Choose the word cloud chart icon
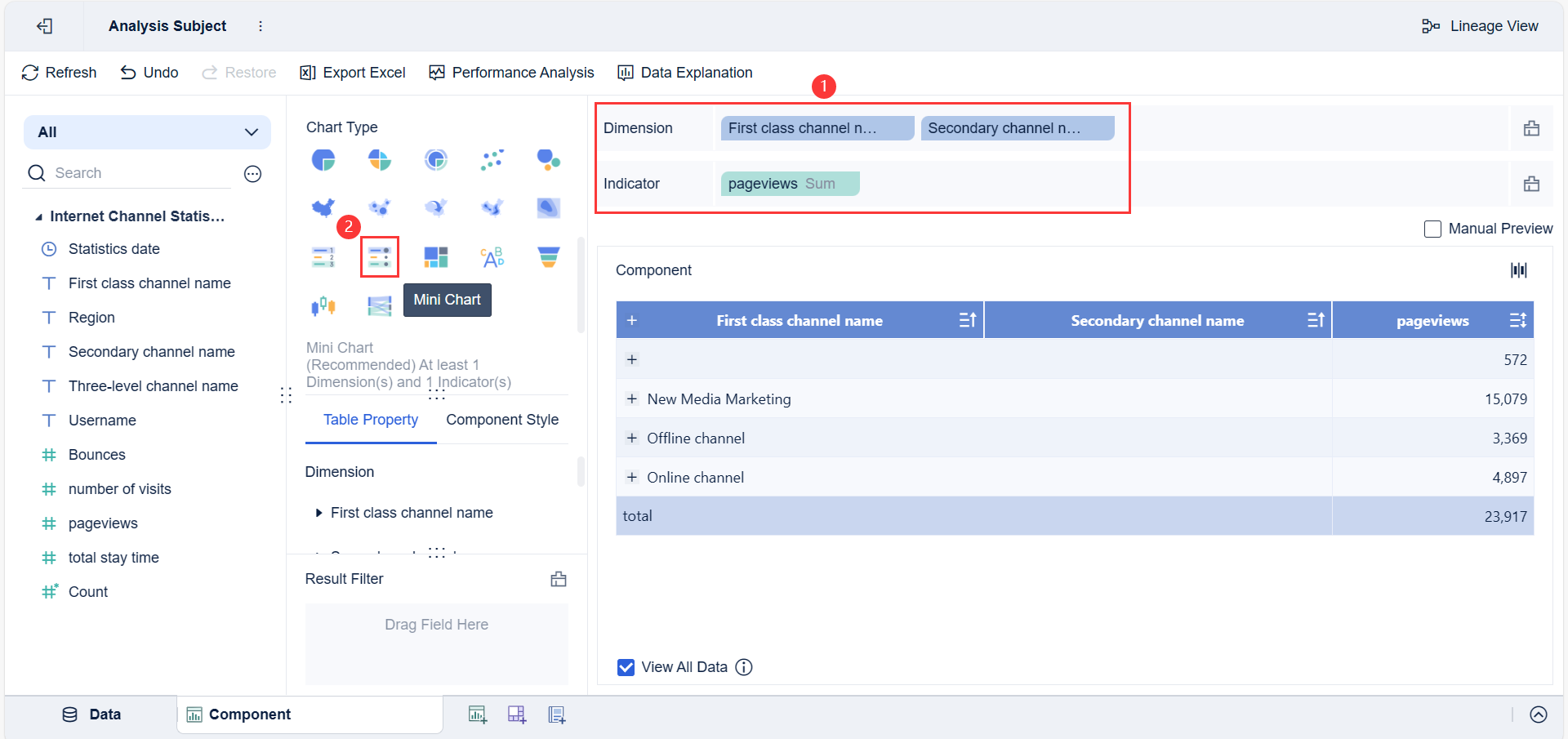This screenshot has height=739, width=1568. pyautogui.click(x=492, y=257)
